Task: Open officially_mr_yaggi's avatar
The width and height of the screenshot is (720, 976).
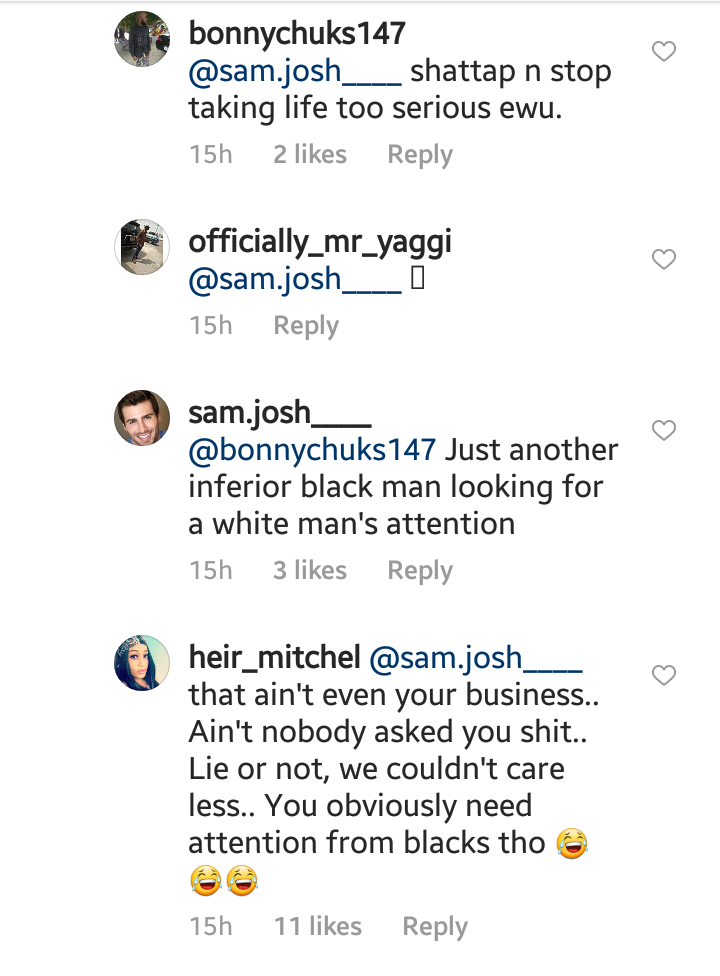Action: [x=143, y=246]
